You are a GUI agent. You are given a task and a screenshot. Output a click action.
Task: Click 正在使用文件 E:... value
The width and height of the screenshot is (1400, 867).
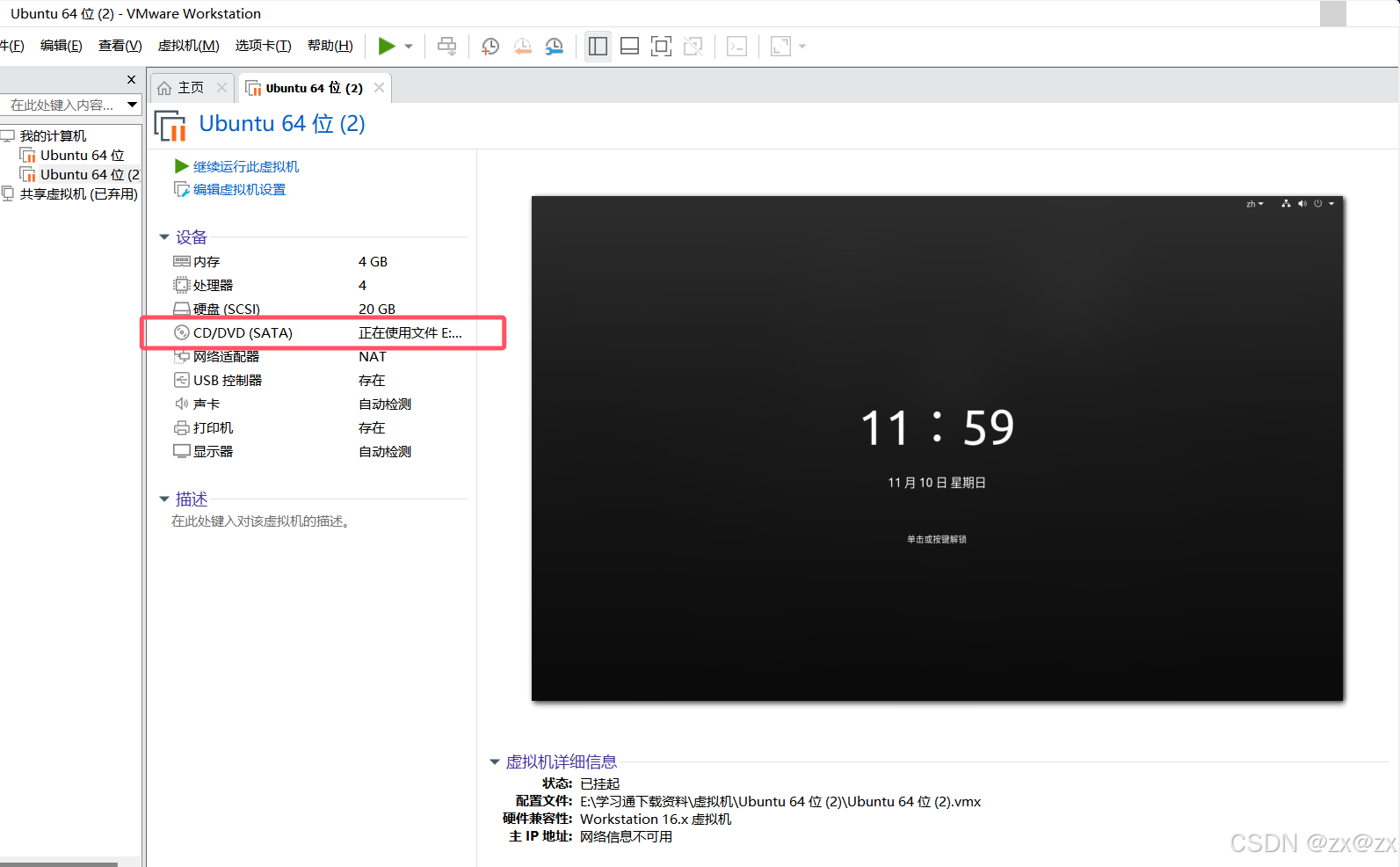coord(410,333)
